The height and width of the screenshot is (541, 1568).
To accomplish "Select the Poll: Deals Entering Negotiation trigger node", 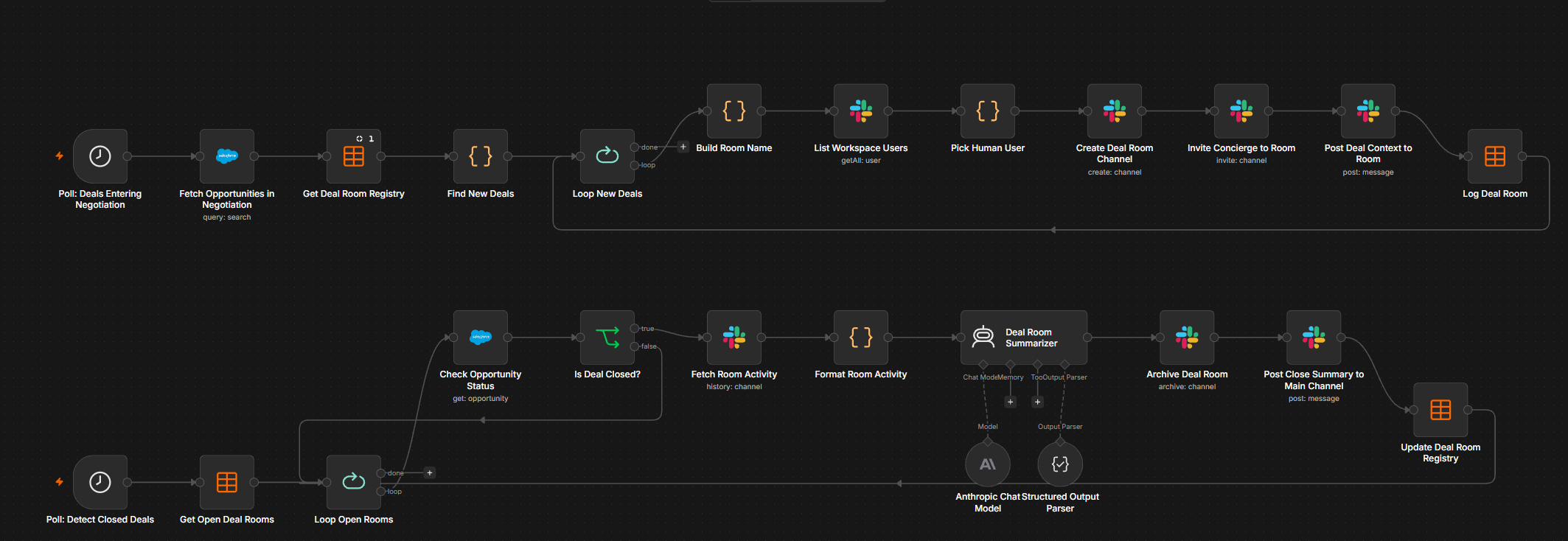I will (x=100, y=156).
